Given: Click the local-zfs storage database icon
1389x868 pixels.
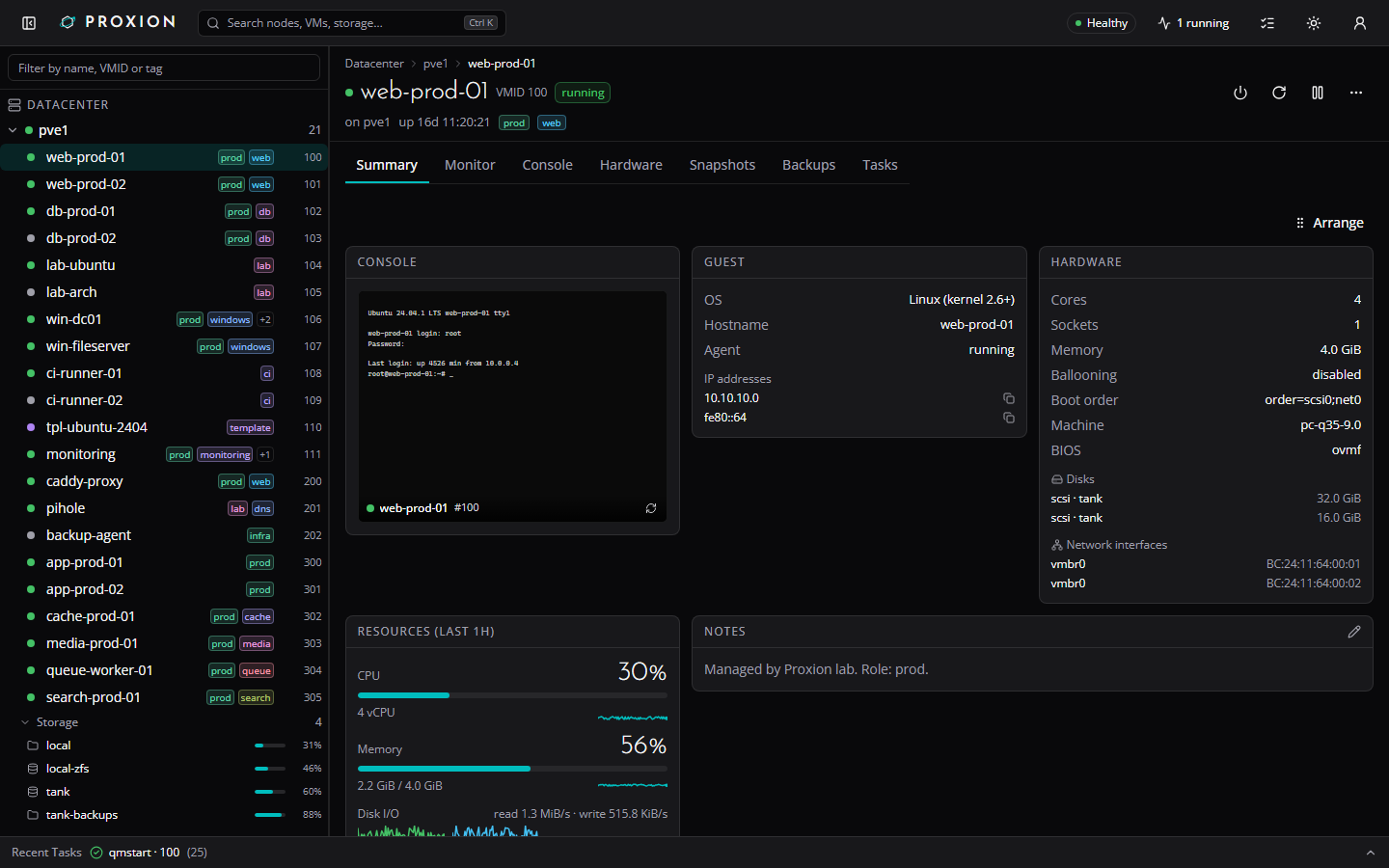Looking at the screenshot, I should pos(33,769).
